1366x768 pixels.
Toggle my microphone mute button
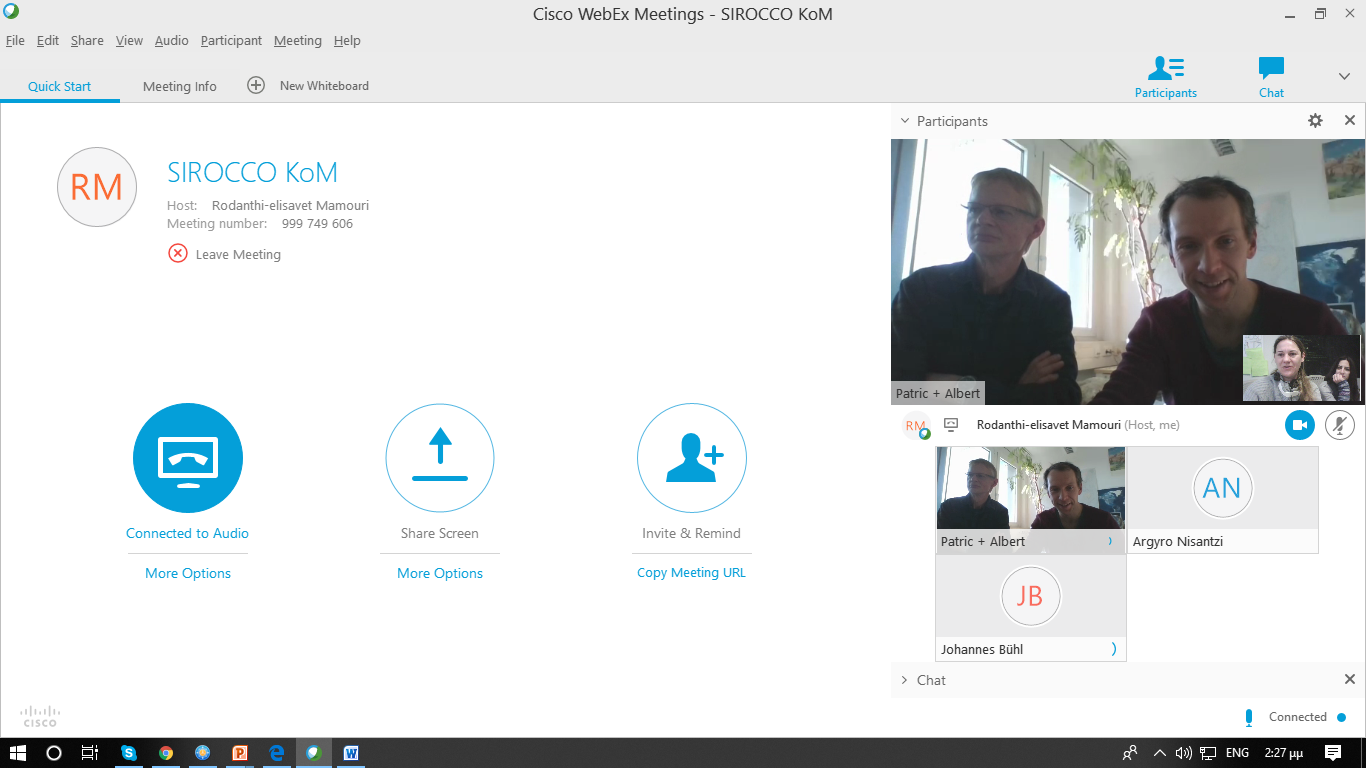[1340, 425]
